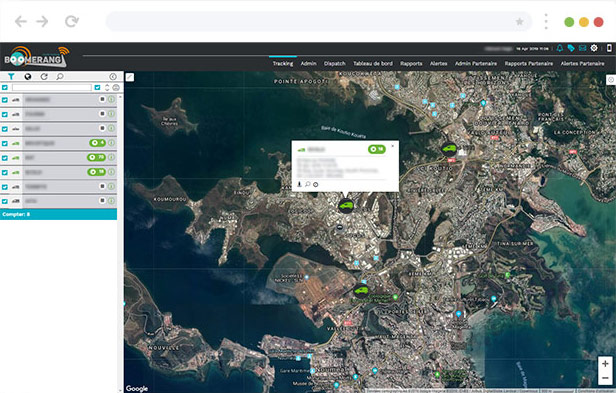Click the NOUVILLE map label
616x393 pixels.
(x=164, y=348)
